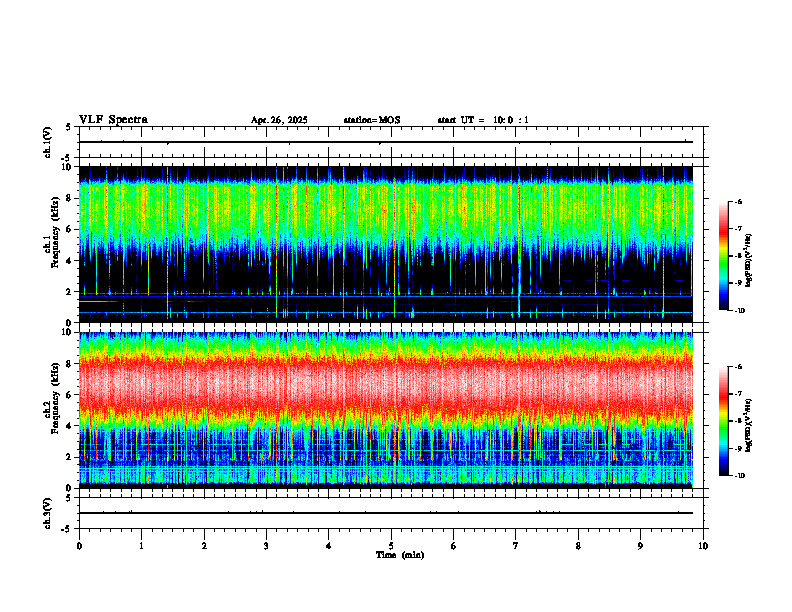This screenshot has width=792, height=612.
Task: Click the "-7" tick on ch.2 colorbar
Action: [738, 394]
